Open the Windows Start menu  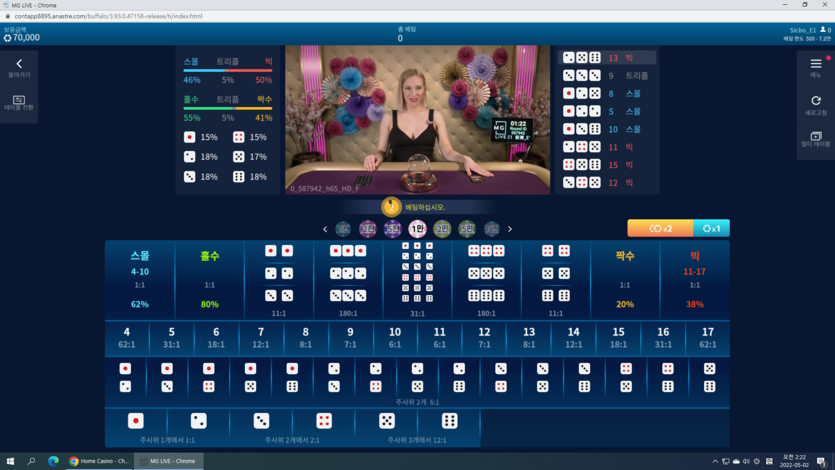[10, 461]
